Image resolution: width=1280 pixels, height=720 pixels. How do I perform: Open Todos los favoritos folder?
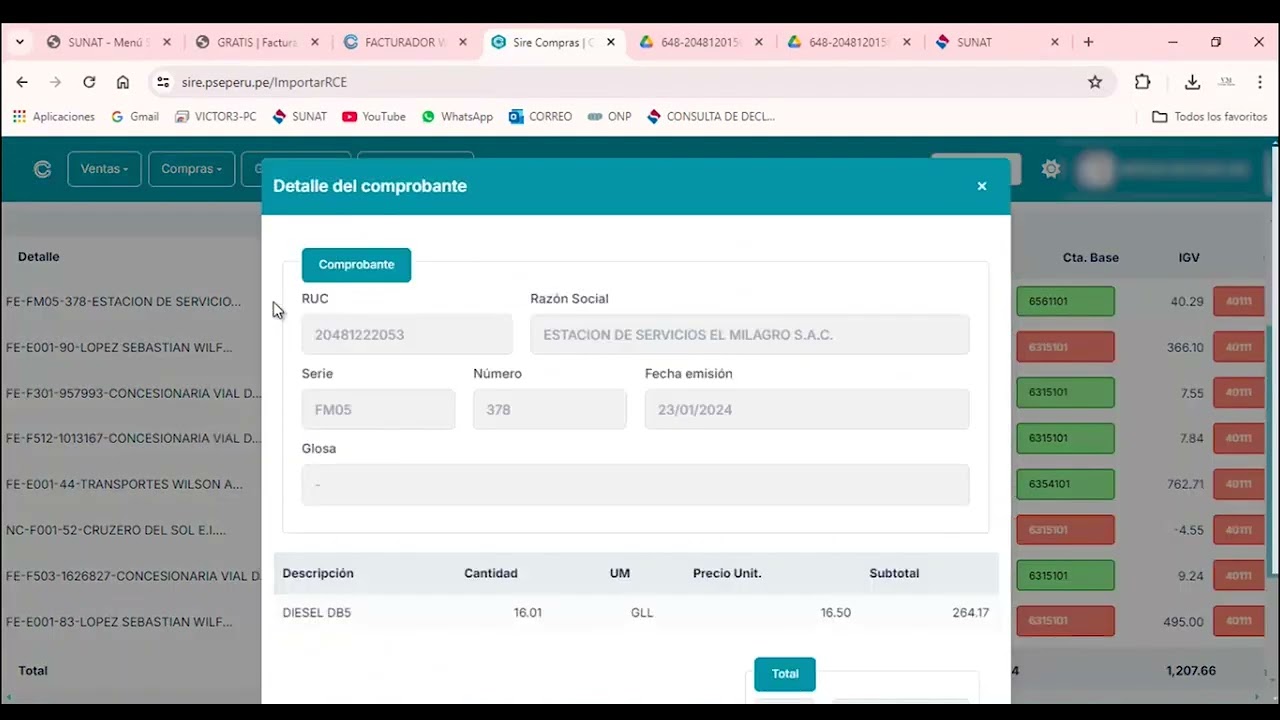tap(1210, 117)
